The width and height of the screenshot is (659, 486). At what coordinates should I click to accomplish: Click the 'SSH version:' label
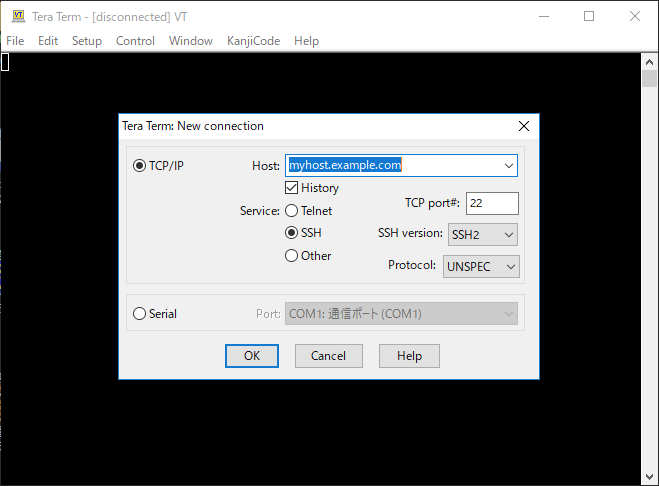pyautogui.click(x=410, y=233)
